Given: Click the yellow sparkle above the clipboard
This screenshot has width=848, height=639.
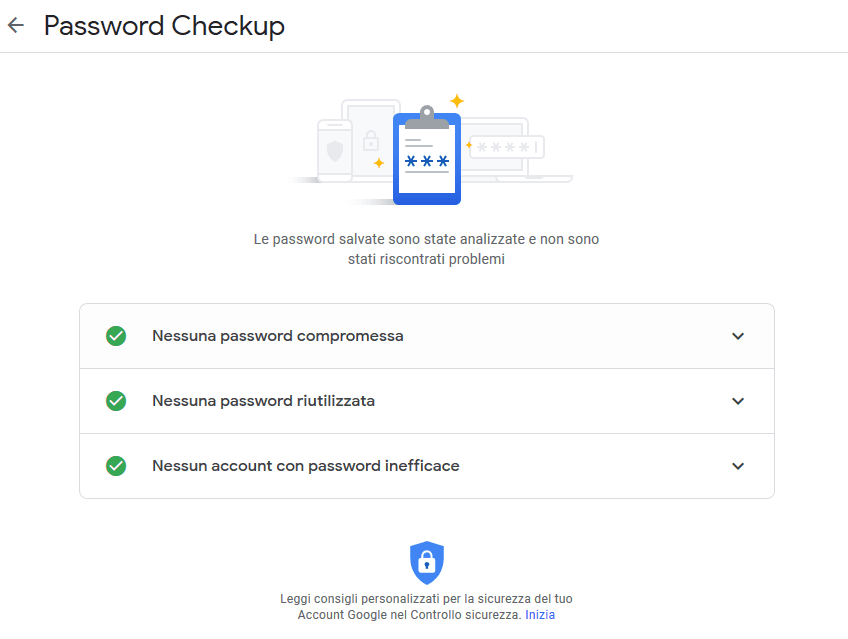Looking at the screenshot, I should click(x=457, y=101).
